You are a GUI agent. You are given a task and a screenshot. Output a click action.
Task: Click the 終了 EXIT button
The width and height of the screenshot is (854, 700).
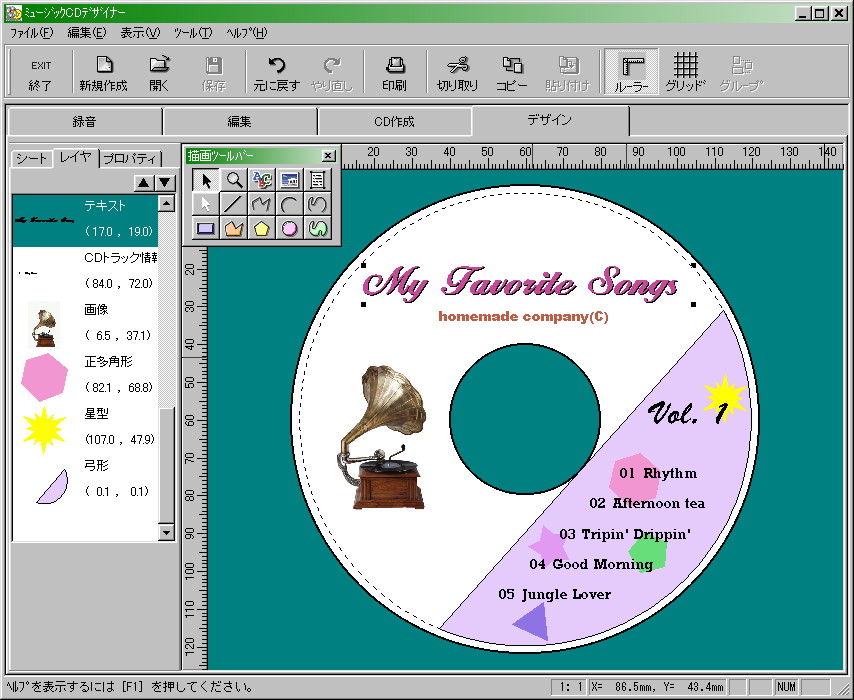[41, 73]
